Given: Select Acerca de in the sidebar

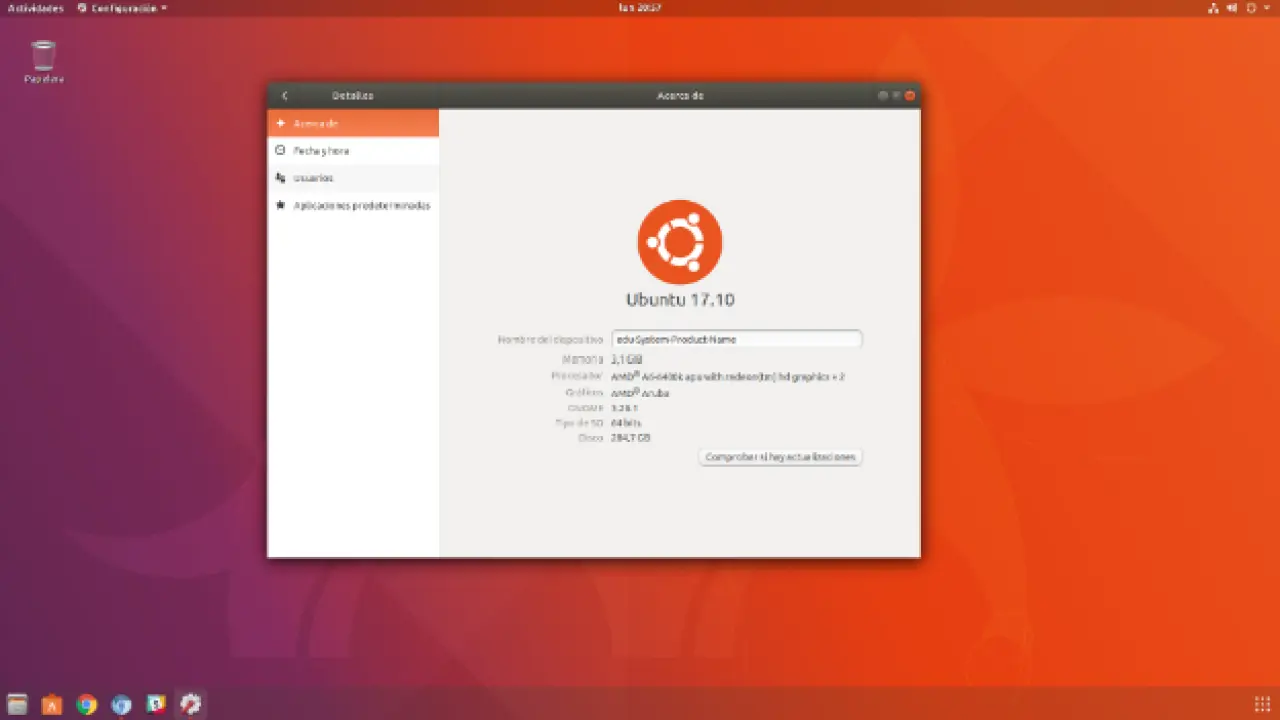Looking at the screenshot, I should [x=353, y=123].
